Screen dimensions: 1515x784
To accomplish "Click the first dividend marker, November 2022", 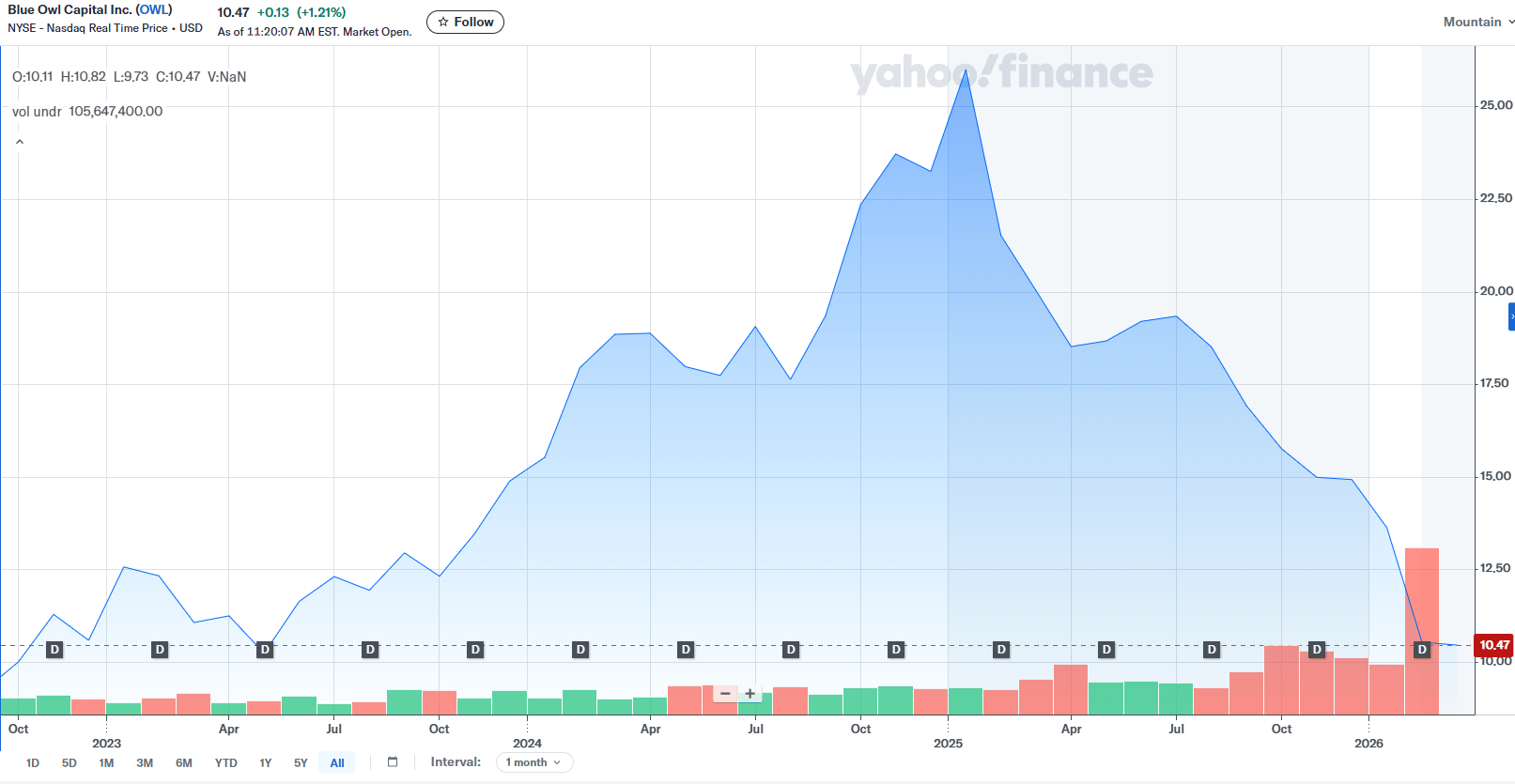I will (x=54, y=650).
